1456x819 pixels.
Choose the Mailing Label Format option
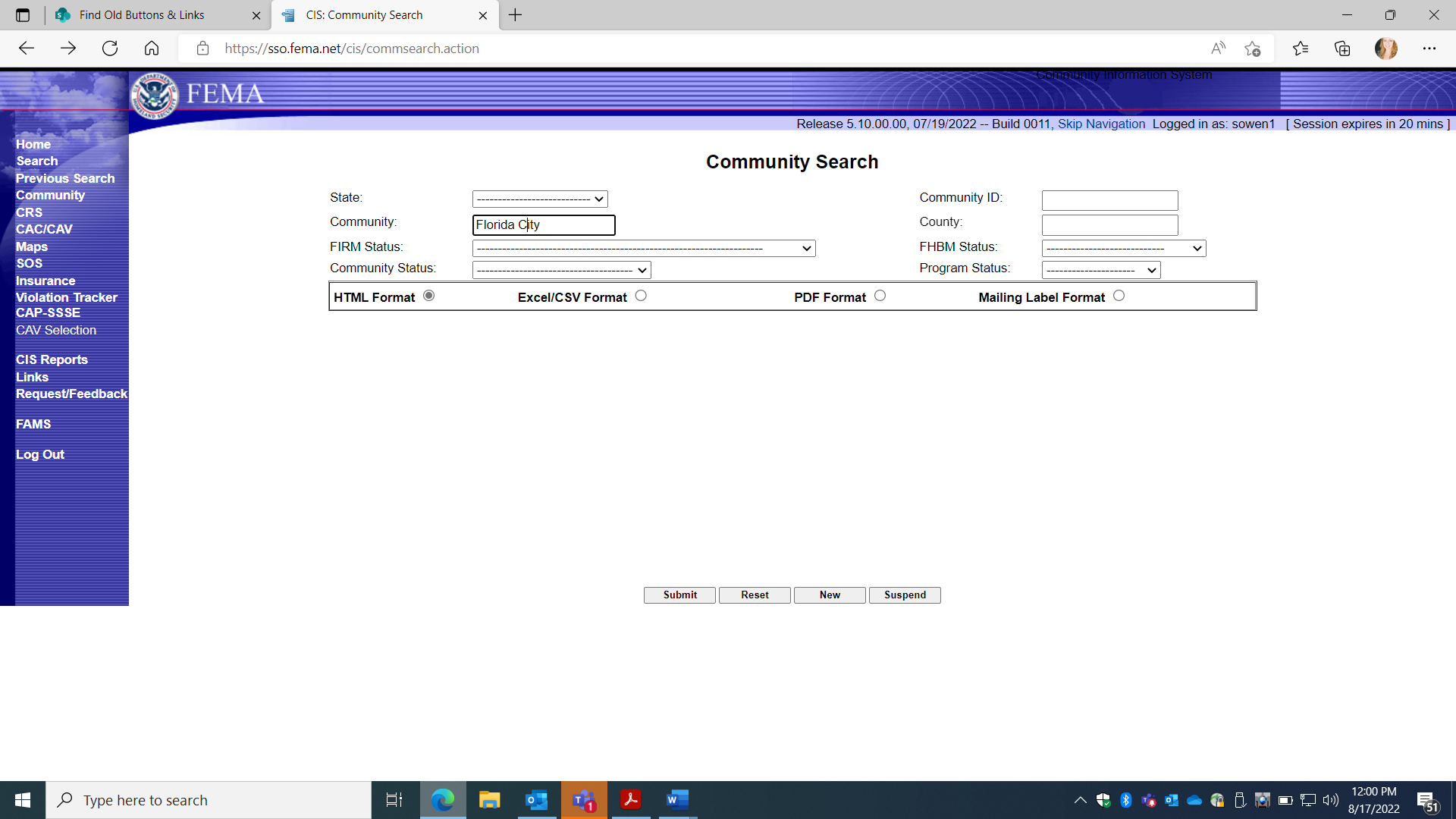(x=1119, y=296)
